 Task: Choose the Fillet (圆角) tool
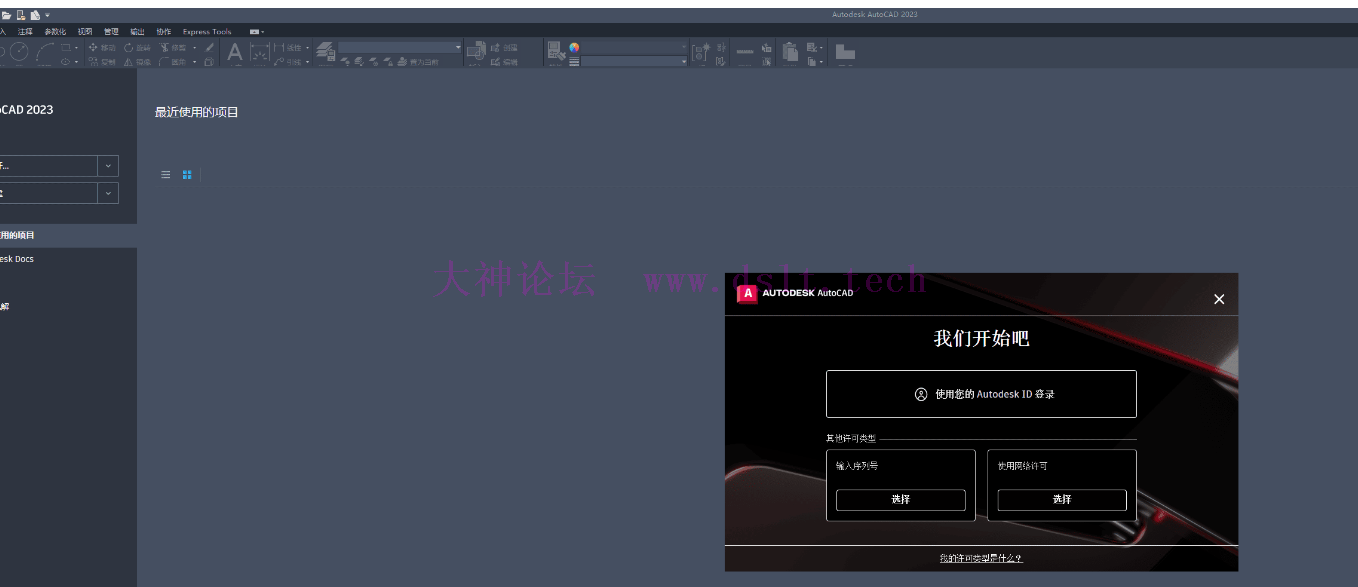(x=173, y=62)
